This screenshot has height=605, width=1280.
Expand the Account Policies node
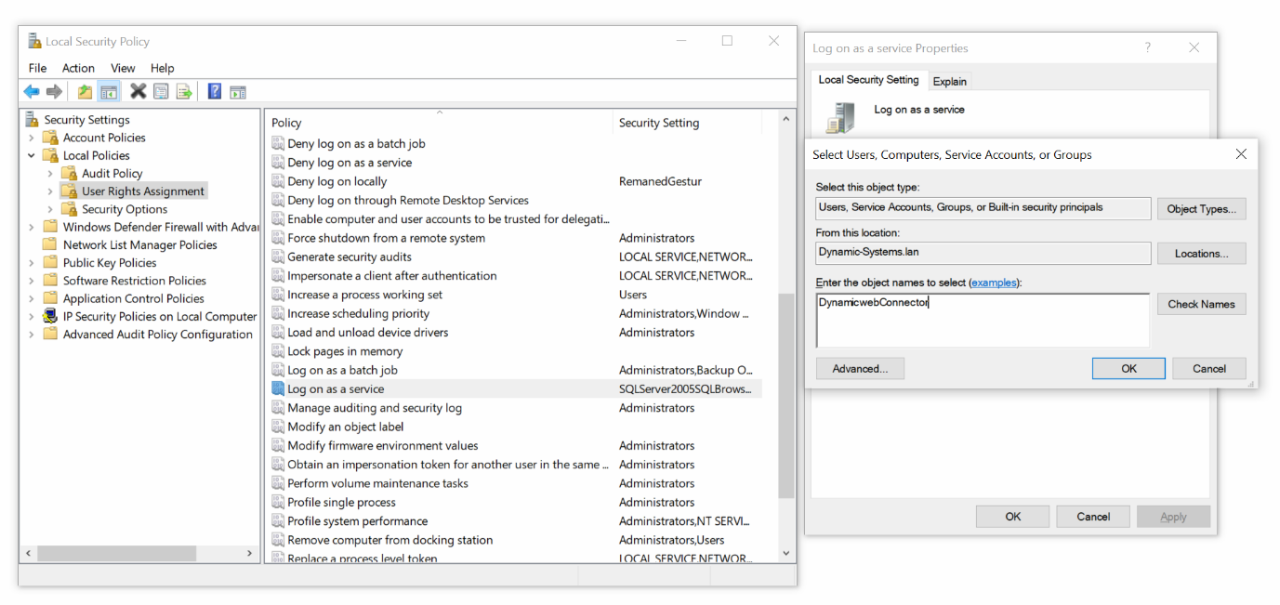(x=32, y=138)
